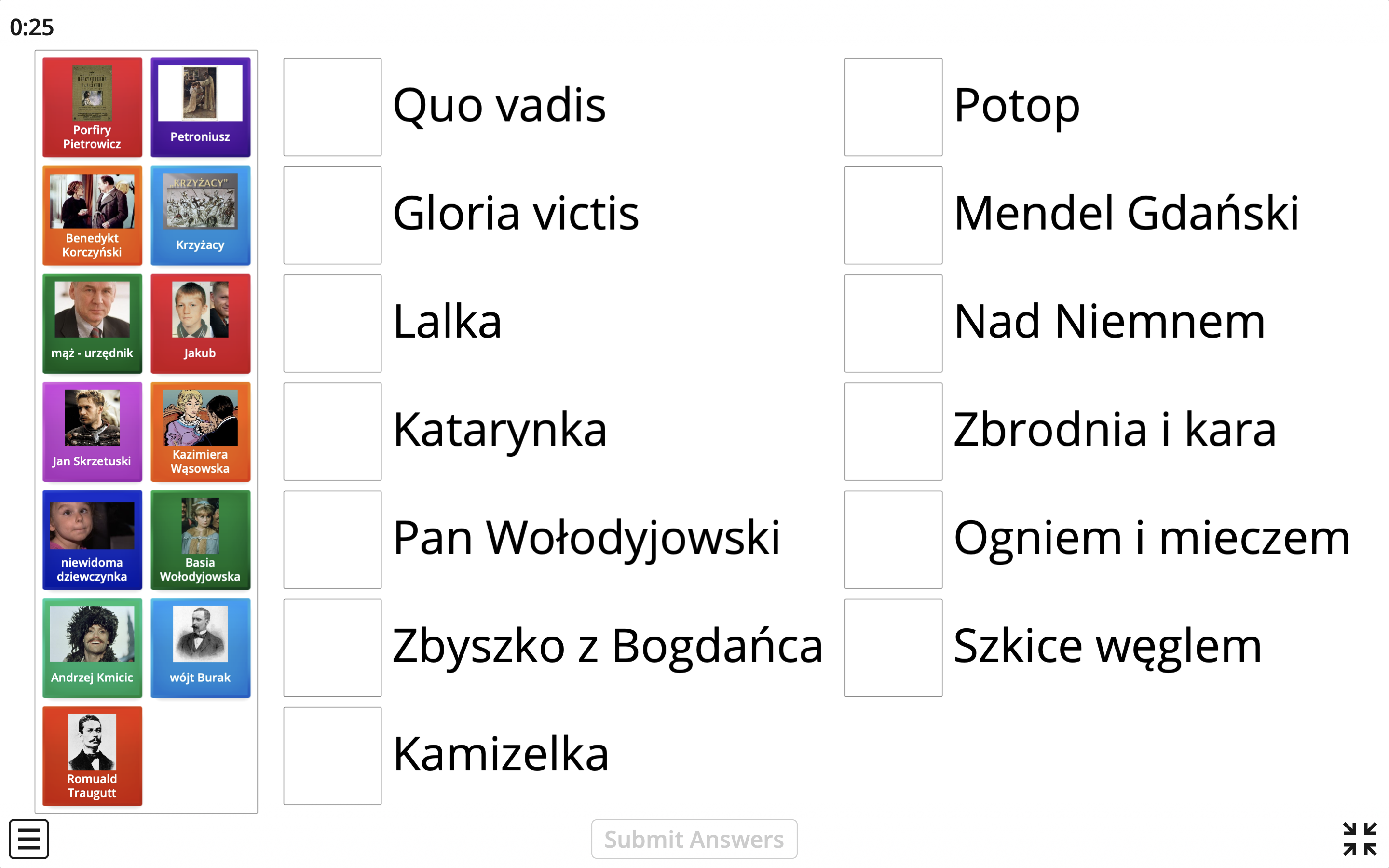Click the answer box next to Potop
Screen dimensions: 1389x868
893,108
